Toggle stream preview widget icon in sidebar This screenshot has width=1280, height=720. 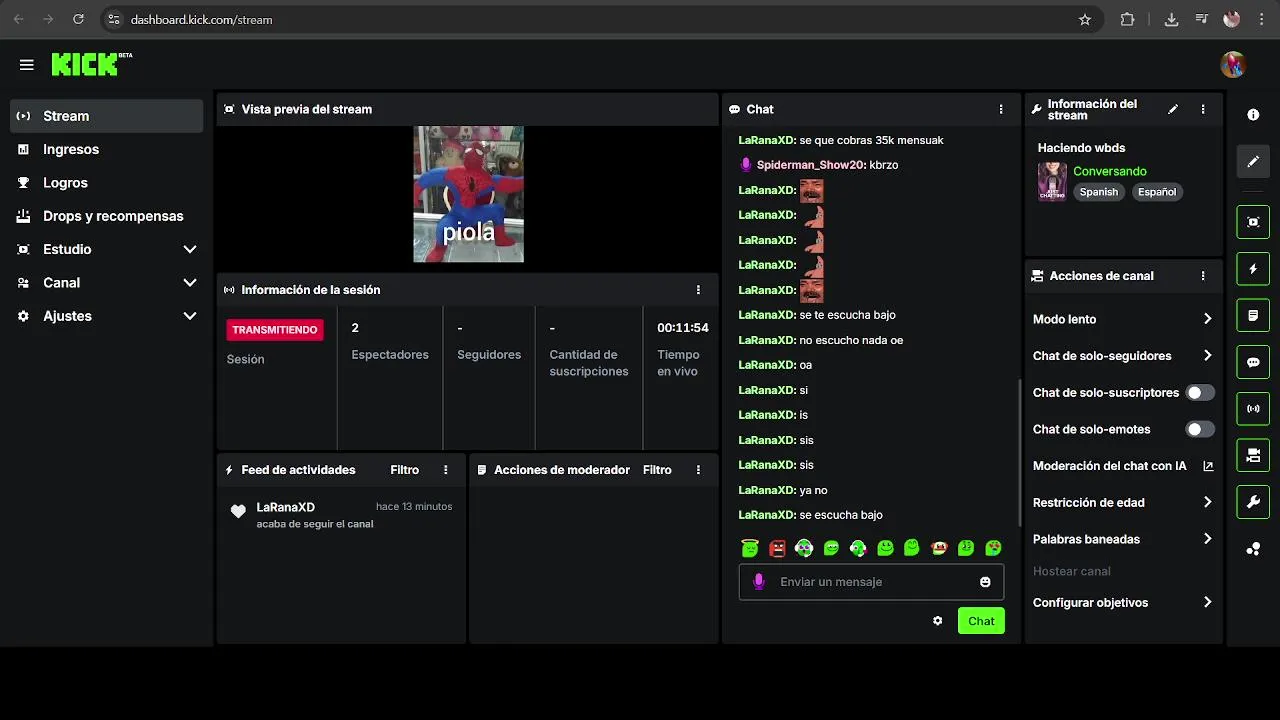1253,222
